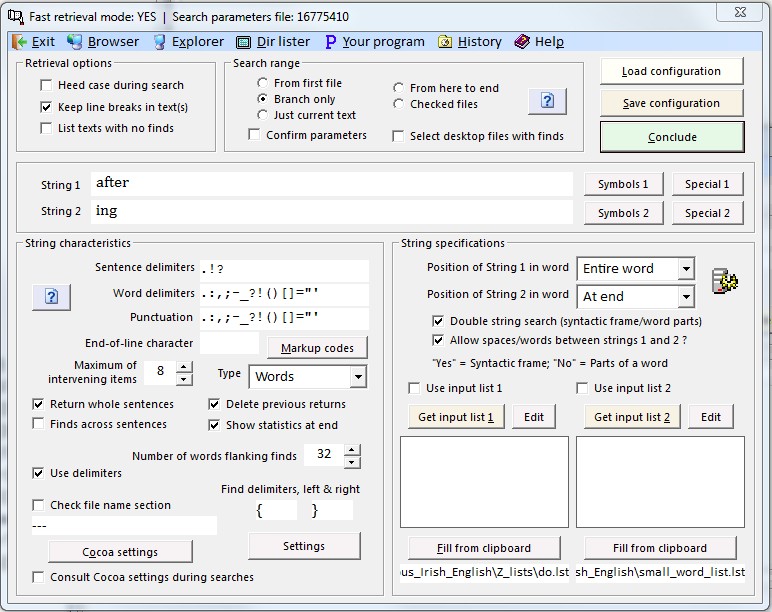The width and height of the screenshot is (772, 612).
Task: Open the Dir lister tool
Action: 244,42
